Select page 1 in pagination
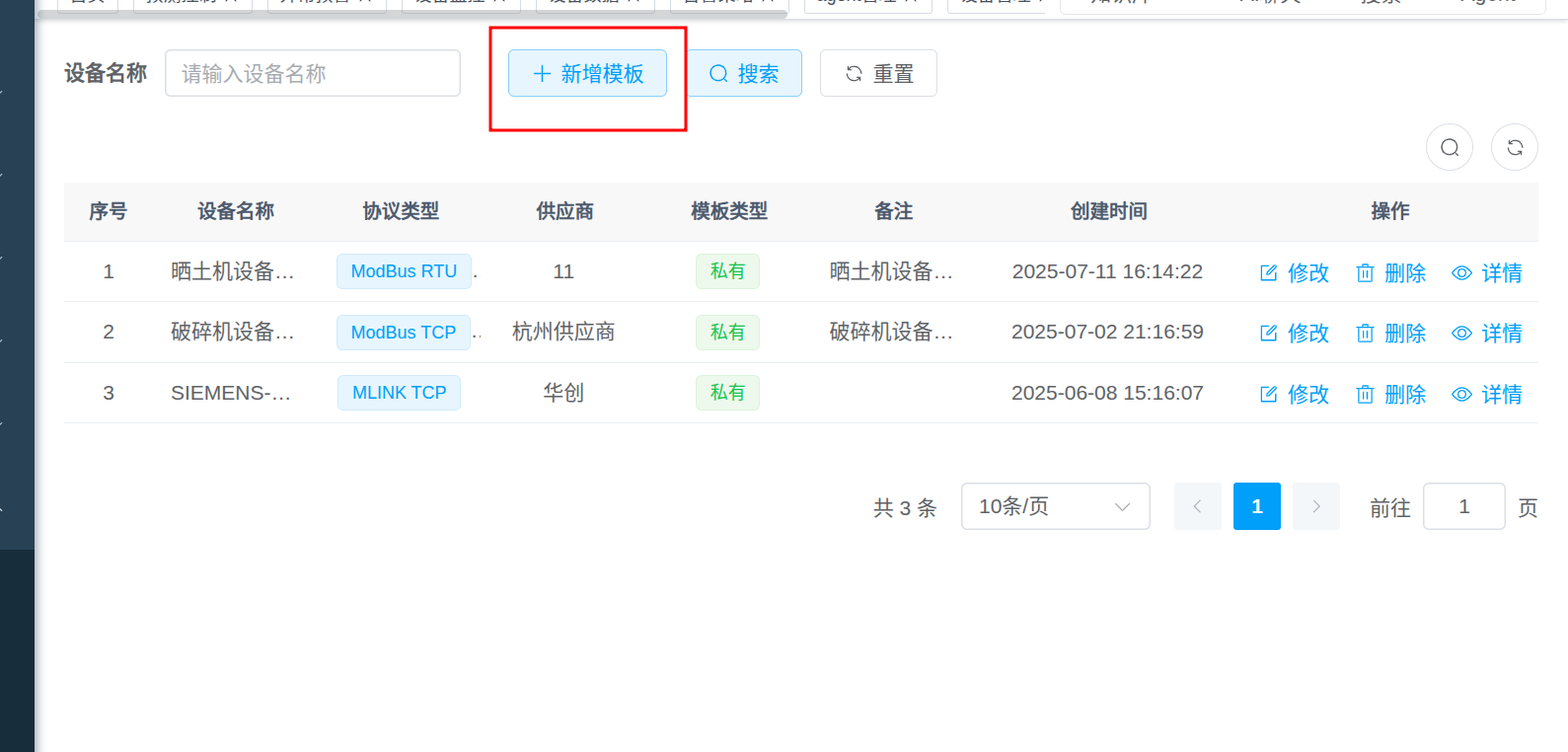This screenshot has height=752, width=1568. point(1256,506)
